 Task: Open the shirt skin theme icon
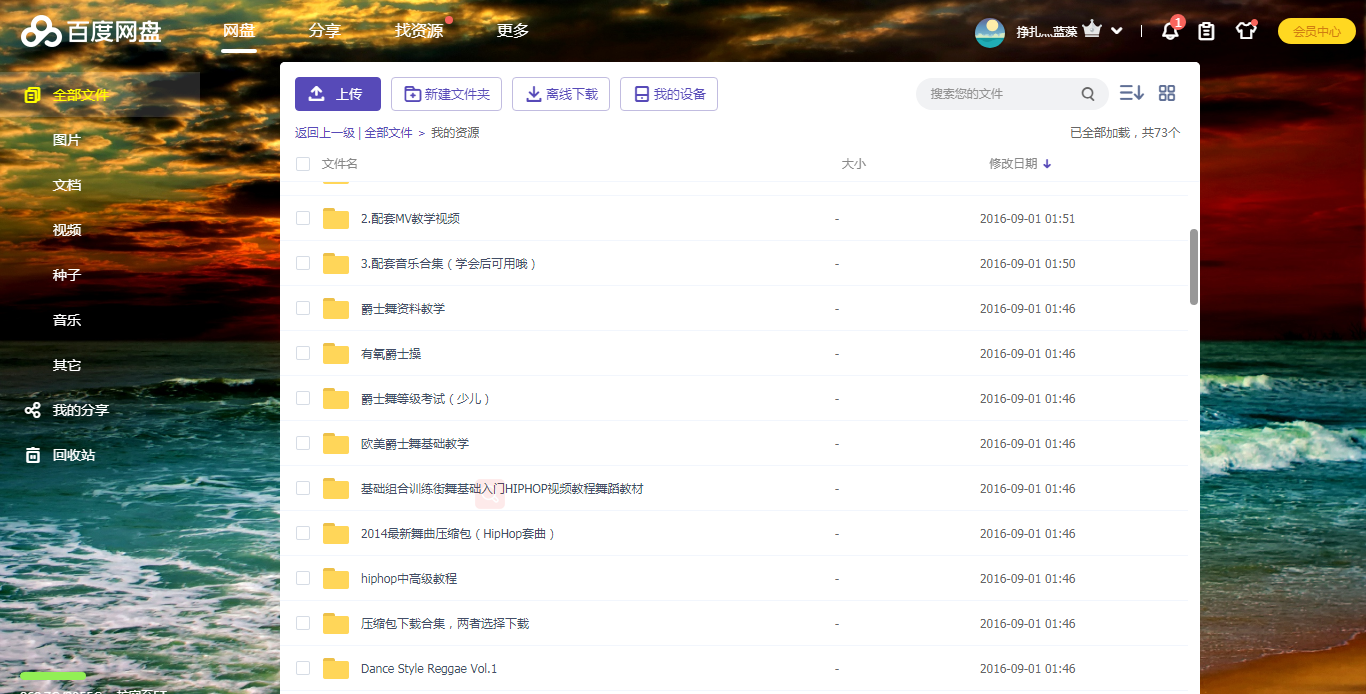[1245, 31]
